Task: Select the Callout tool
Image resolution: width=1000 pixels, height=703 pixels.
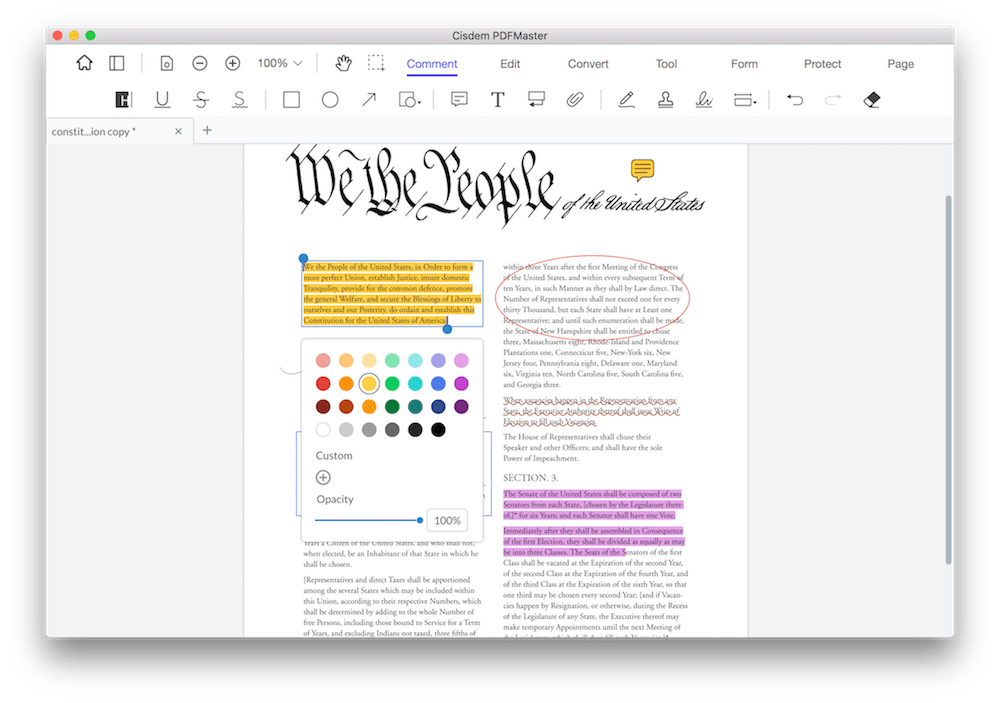Action: point(536,100)
